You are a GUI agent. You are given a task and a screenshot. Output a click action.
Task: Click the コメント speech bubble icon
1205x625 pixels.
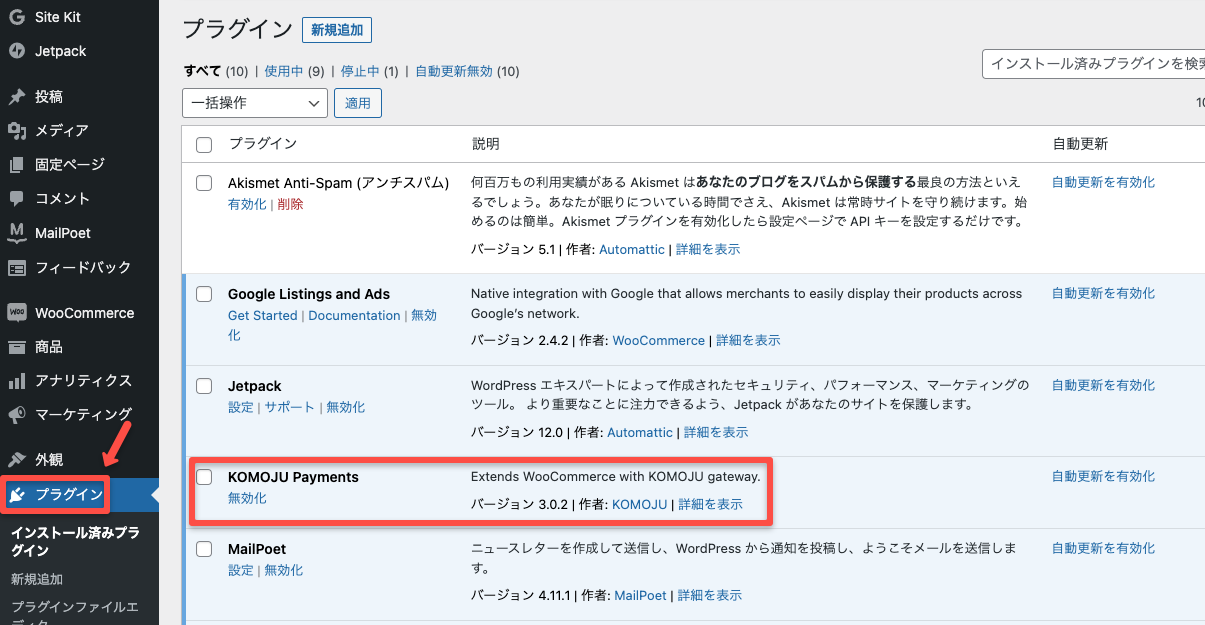[x=17, y=199]
